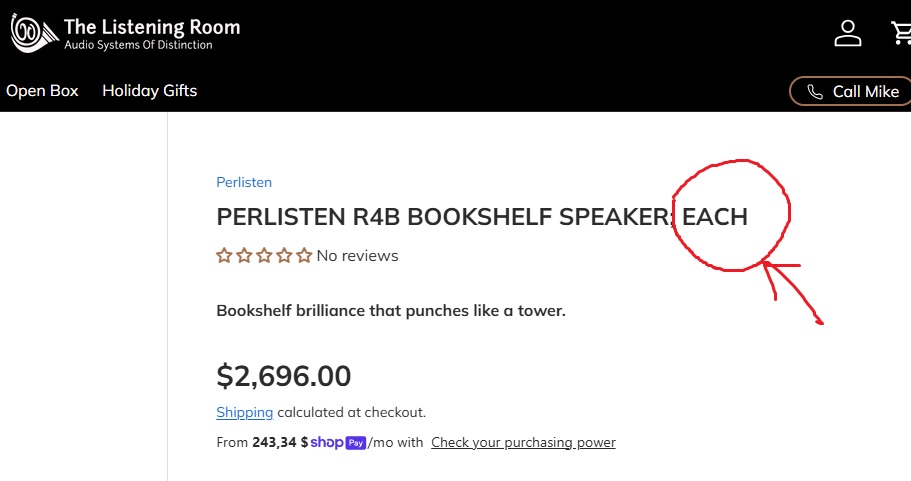Open the Open Box menu item

click(x=42, y=91)
